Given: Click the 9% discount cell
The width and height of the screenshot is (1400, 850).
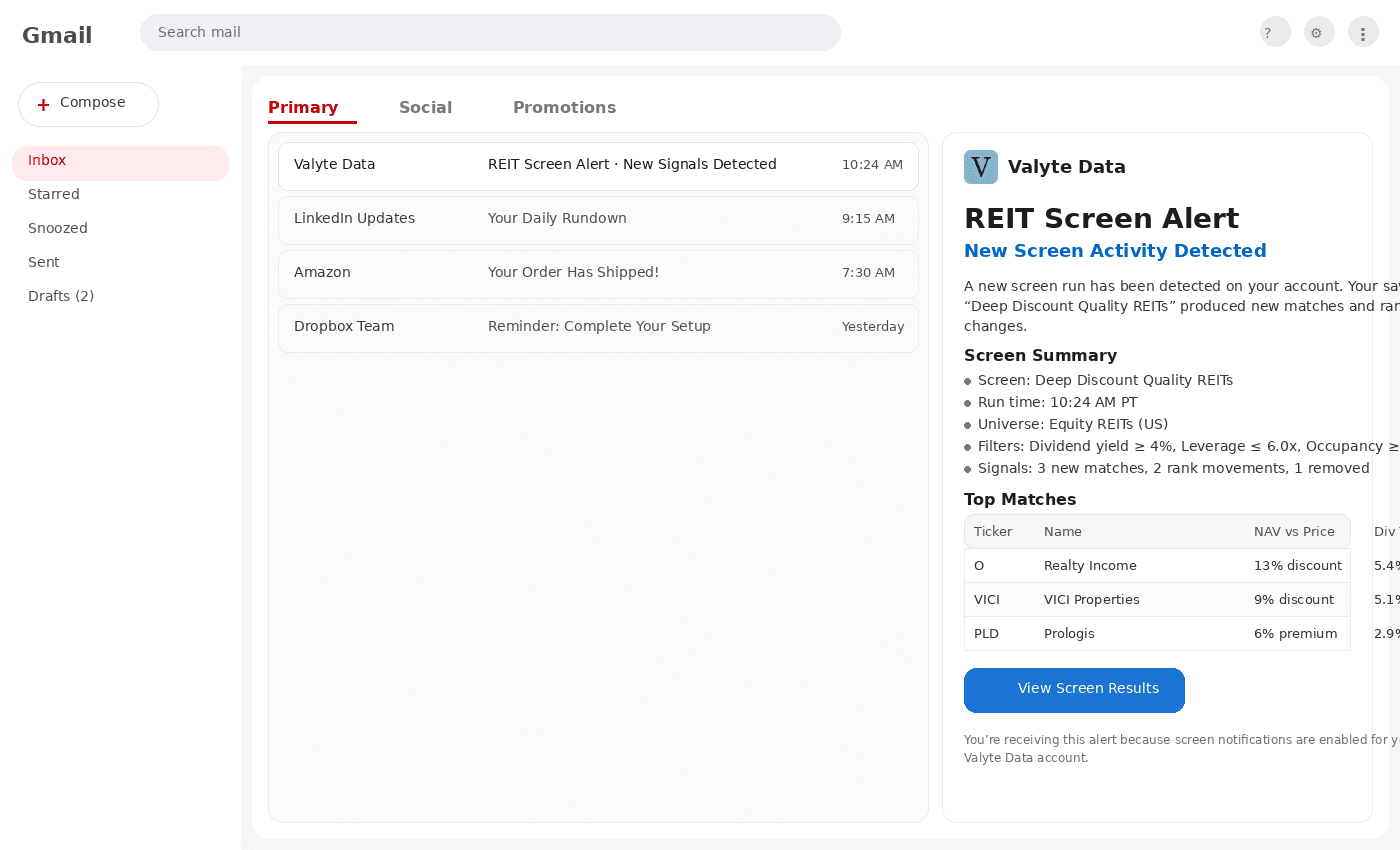Looking at the screenshot, I should pyautogui.click(x=1294, y=599).
